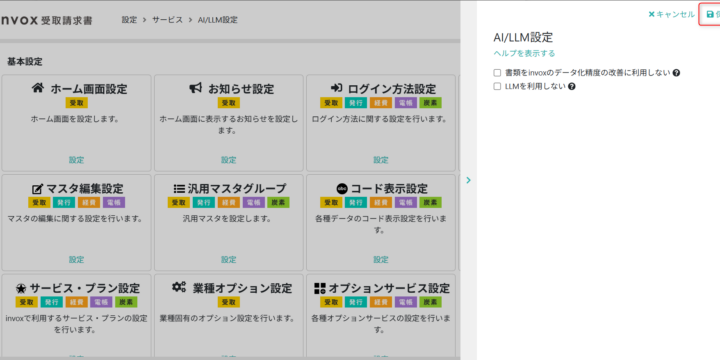The width and height of the screenshot is (720, 360).
Task: Go to 設定 in the breadcrumb
Action: (x=129, y=20)
